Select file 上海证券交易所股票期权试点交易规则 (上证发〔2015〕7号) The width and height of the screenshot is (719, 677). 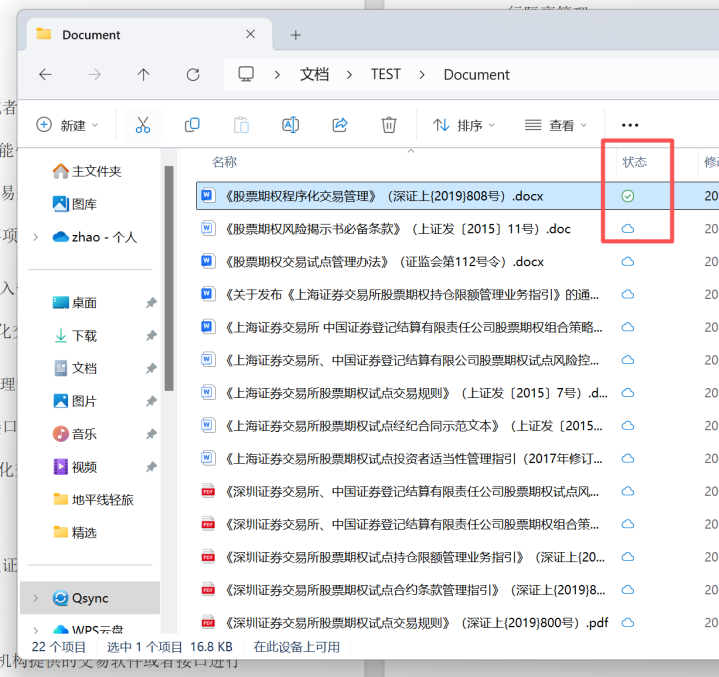(x=416, y=393)
